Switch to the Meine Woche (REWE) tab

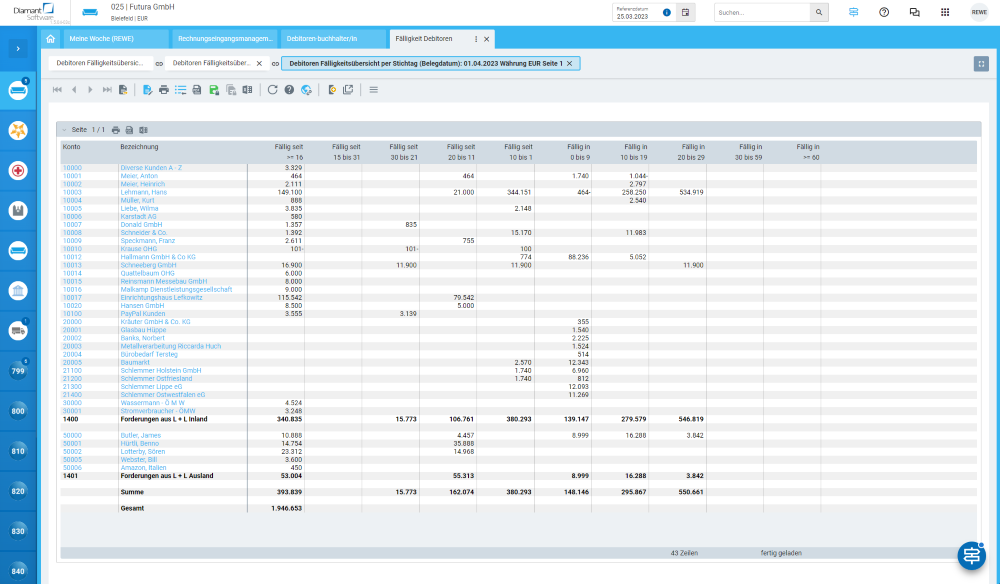click(116, 39)
